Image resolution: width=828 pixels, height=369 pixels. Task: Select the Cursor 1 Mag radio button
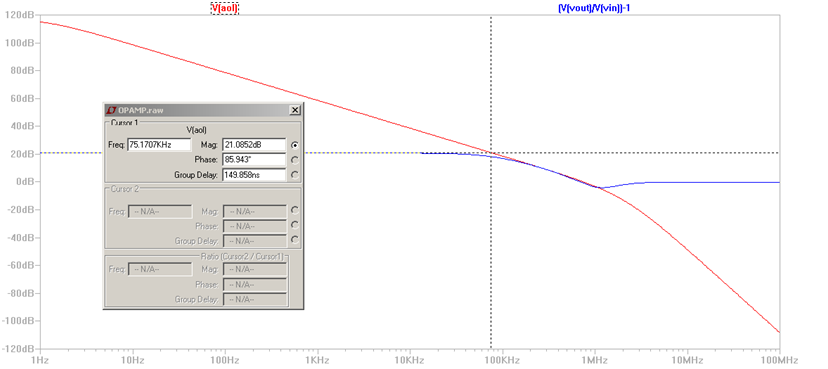pos(295,145)
